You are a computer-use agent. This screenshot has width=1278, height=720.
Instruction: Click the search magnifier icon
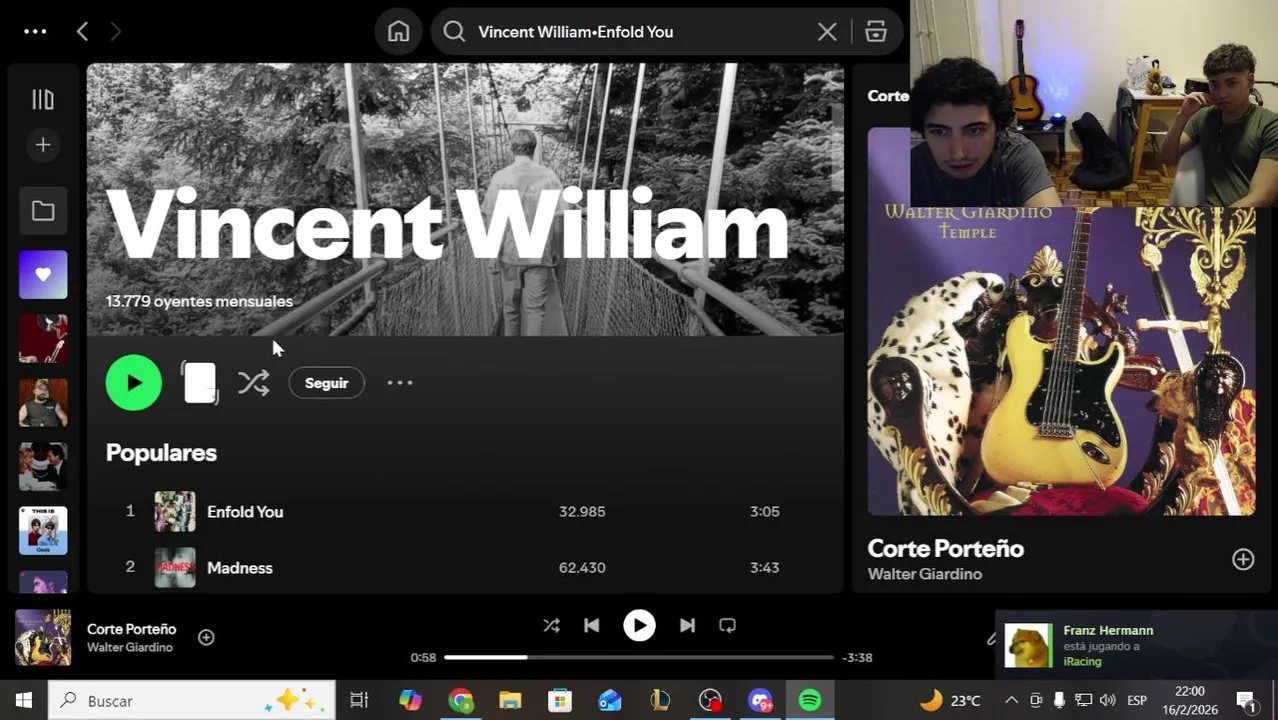point(454,32)
